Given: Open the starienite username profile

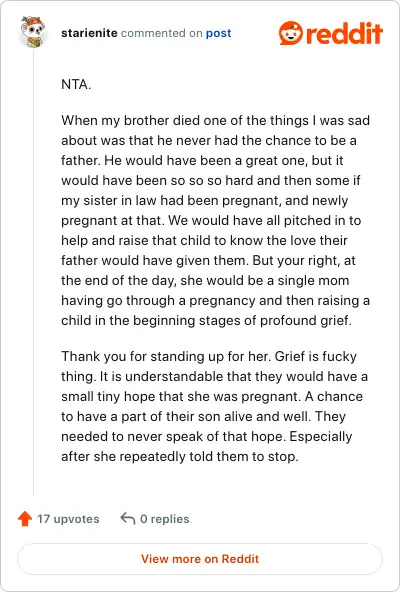Looking at the screenshot, I should click(89, 33).
